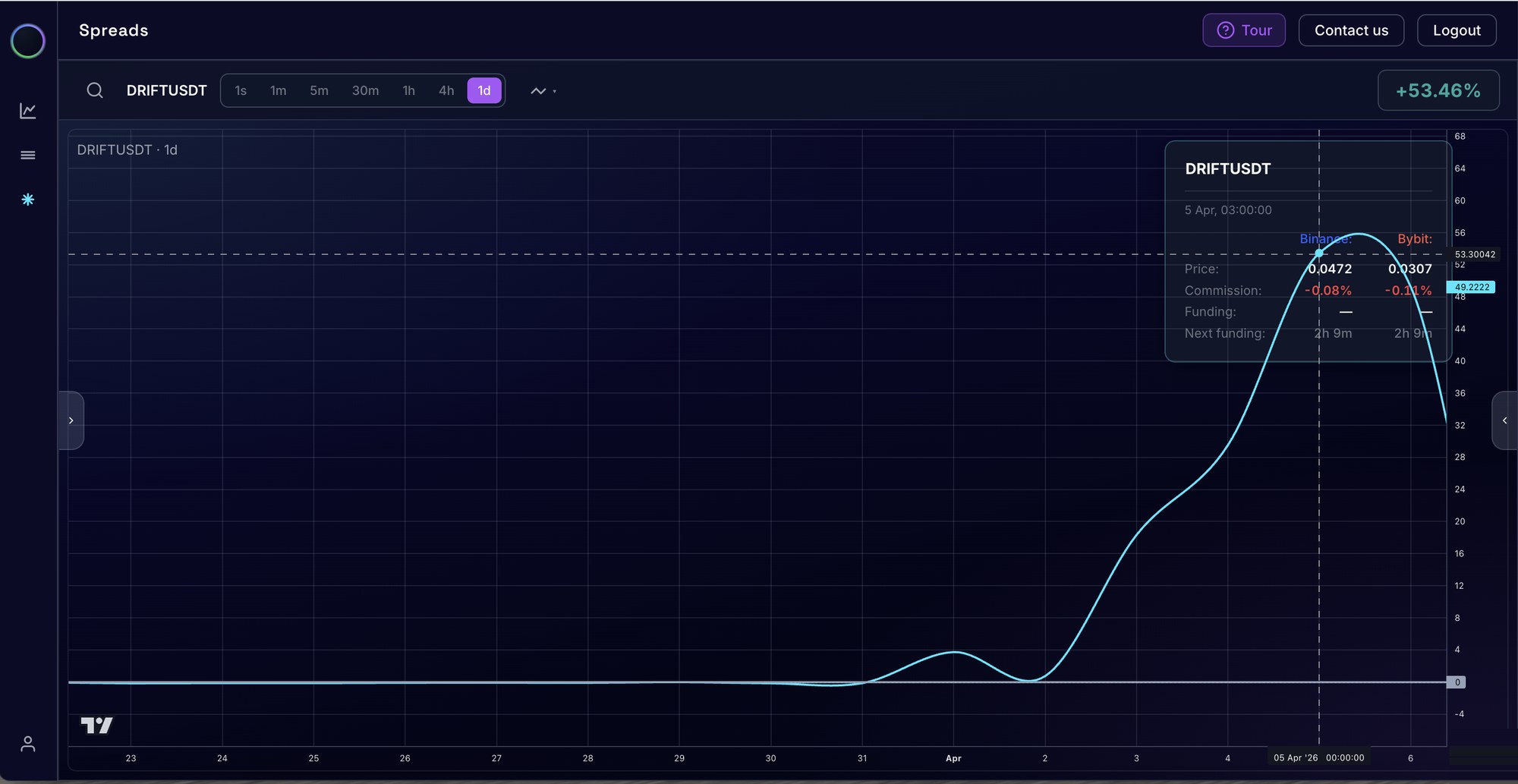Viewport: 1518px width, 784px height.
Task: Open the Contact us button
Action: [x=1351, y=30]
